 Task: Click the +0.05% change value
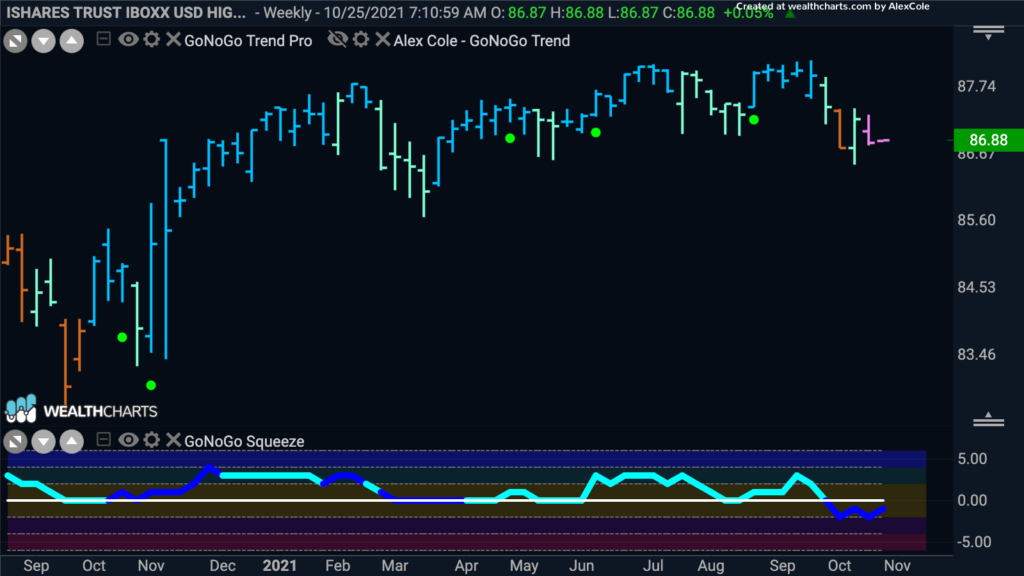point(748,13)
